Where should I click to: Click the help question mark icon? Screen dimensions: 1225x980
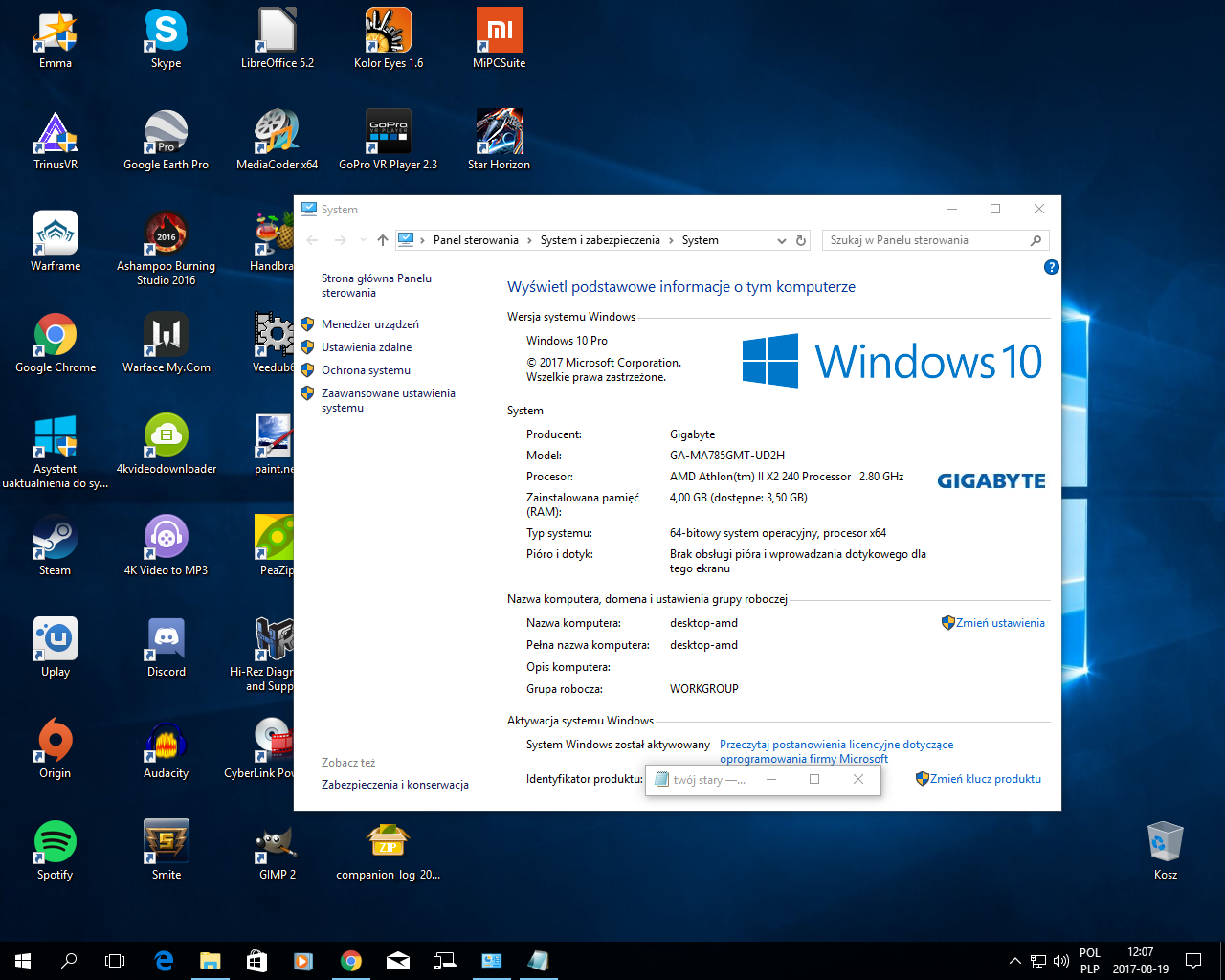click(1051, 267)
